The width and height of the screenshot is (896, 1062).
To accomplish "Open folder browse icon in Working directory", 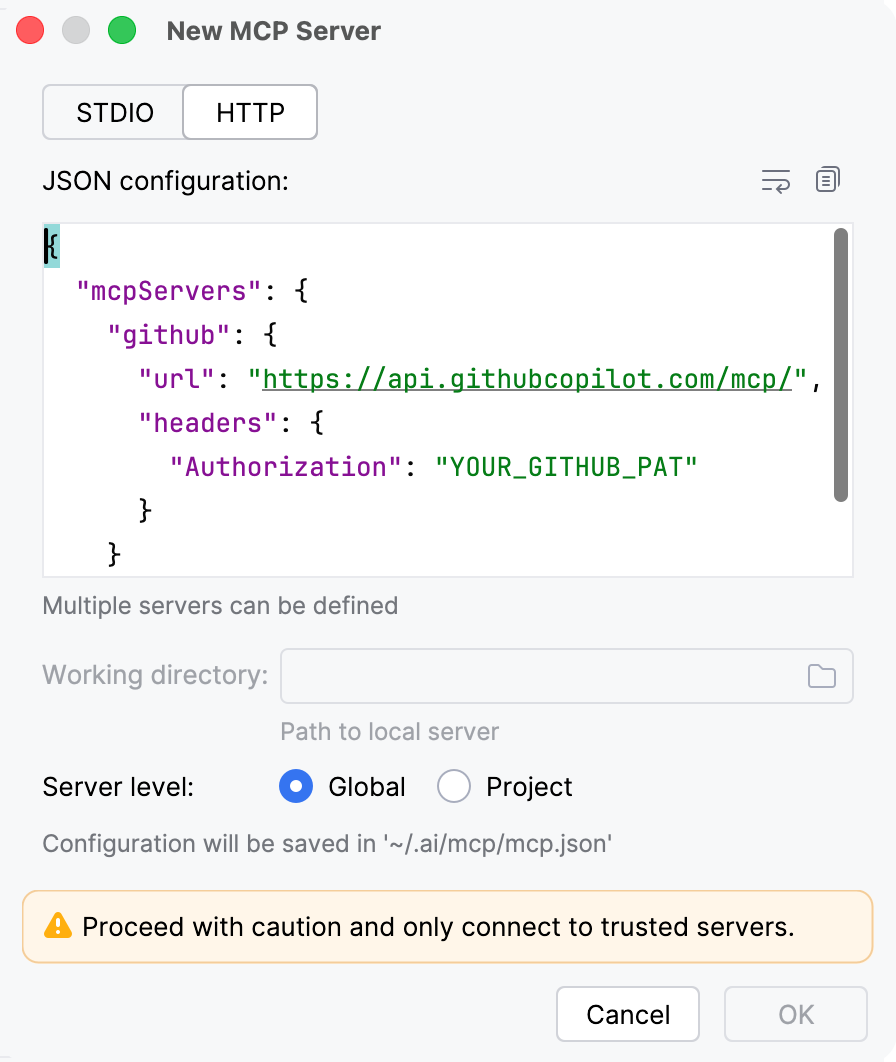I will tap(822, 676).
